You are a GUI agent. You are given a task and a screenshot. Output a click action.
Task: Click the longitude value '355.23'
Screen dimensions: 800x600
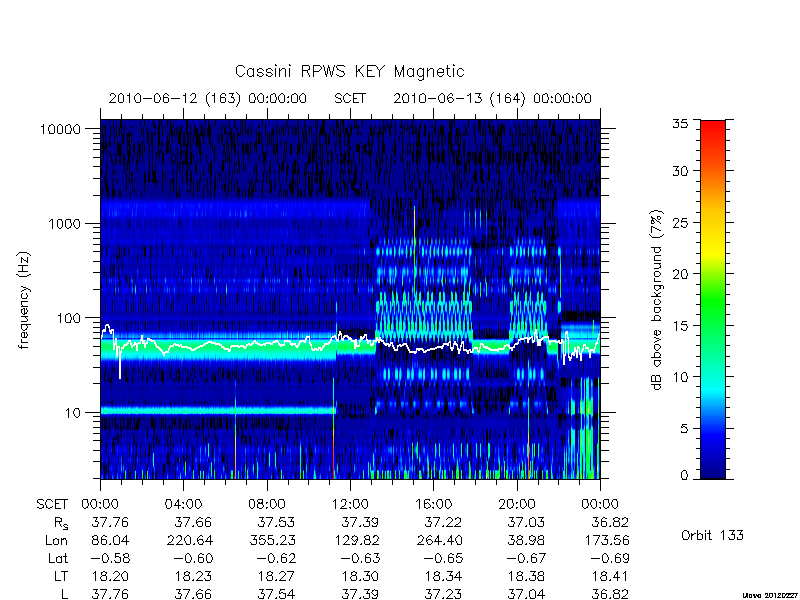(273, 540)
